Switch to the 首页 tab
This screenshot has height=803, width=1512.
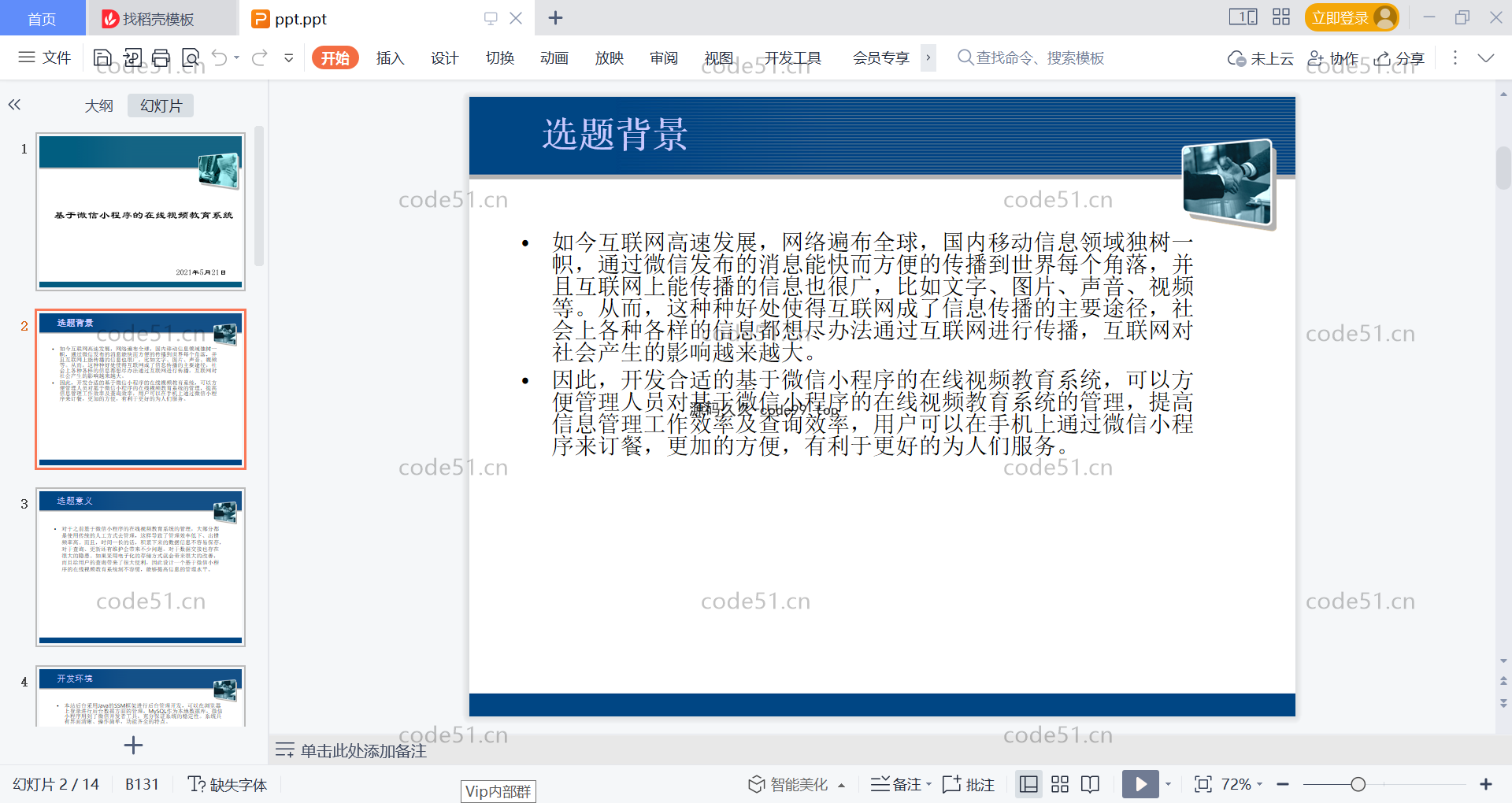42,18
